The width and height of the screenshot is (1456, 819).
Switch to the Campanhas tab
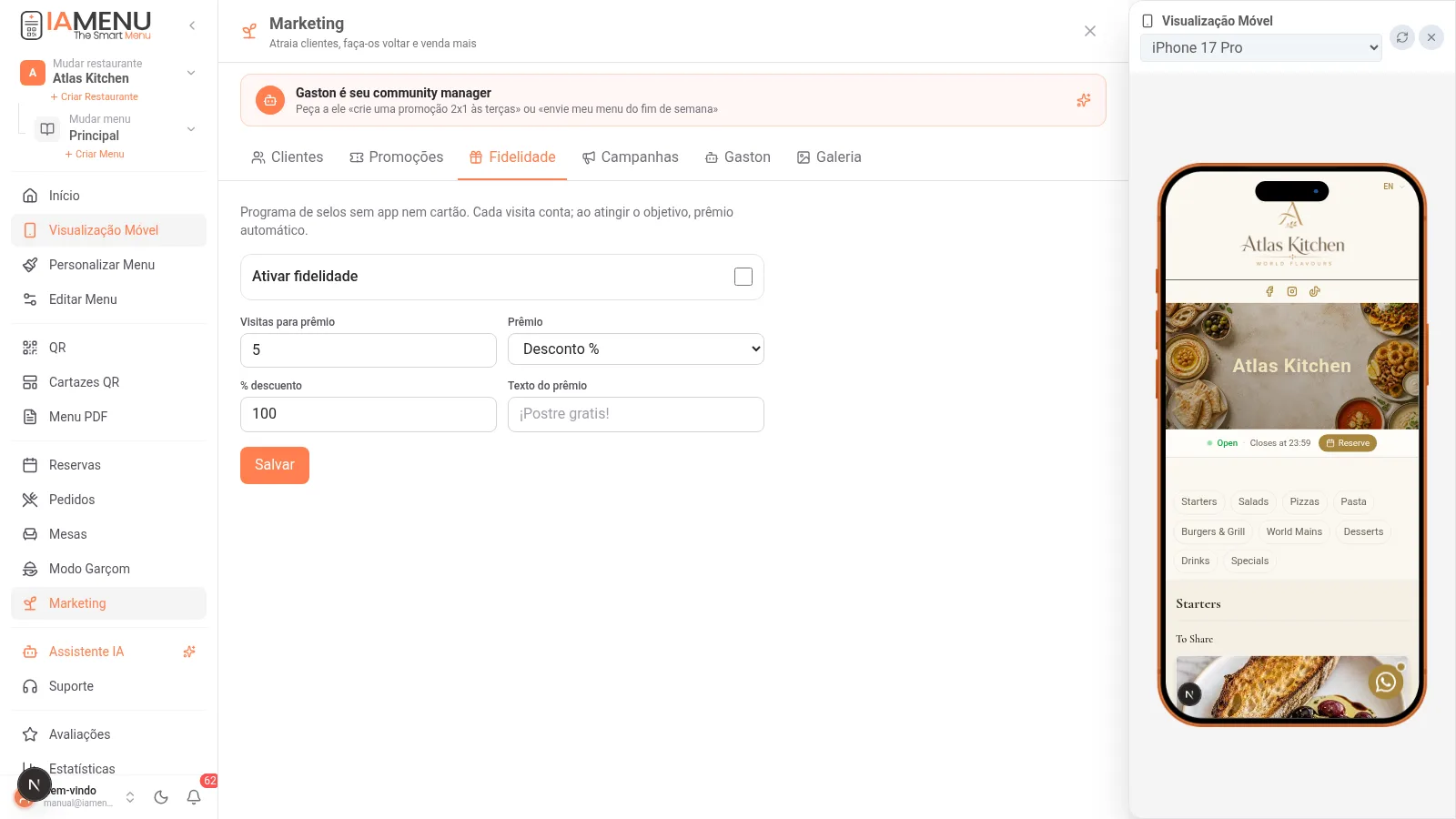(631, 157)
